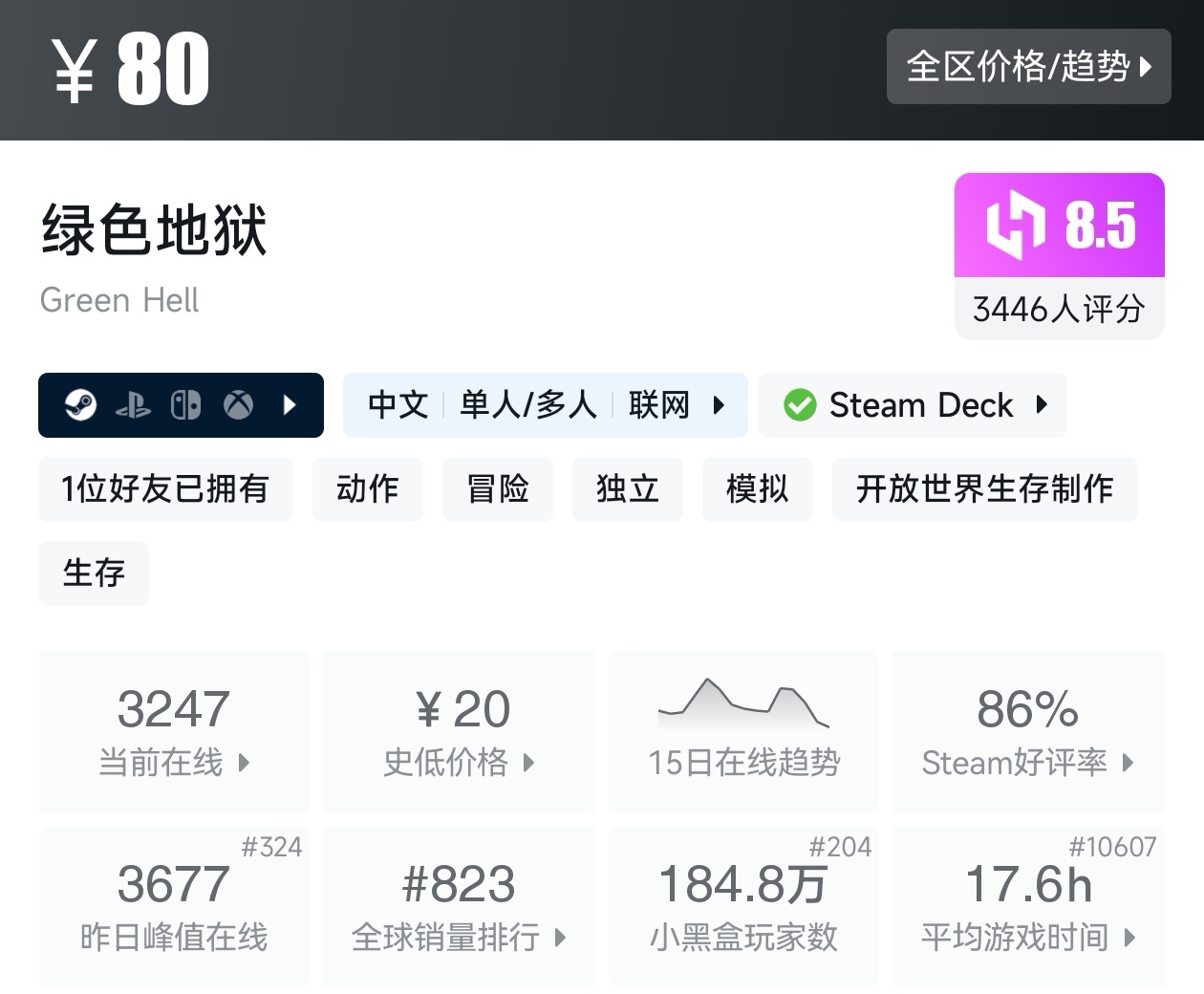Viewport: 1204px width, 994px height.
Task: Open 平均游戏时间 playtime details
Action: click(x=1028, y=906)
